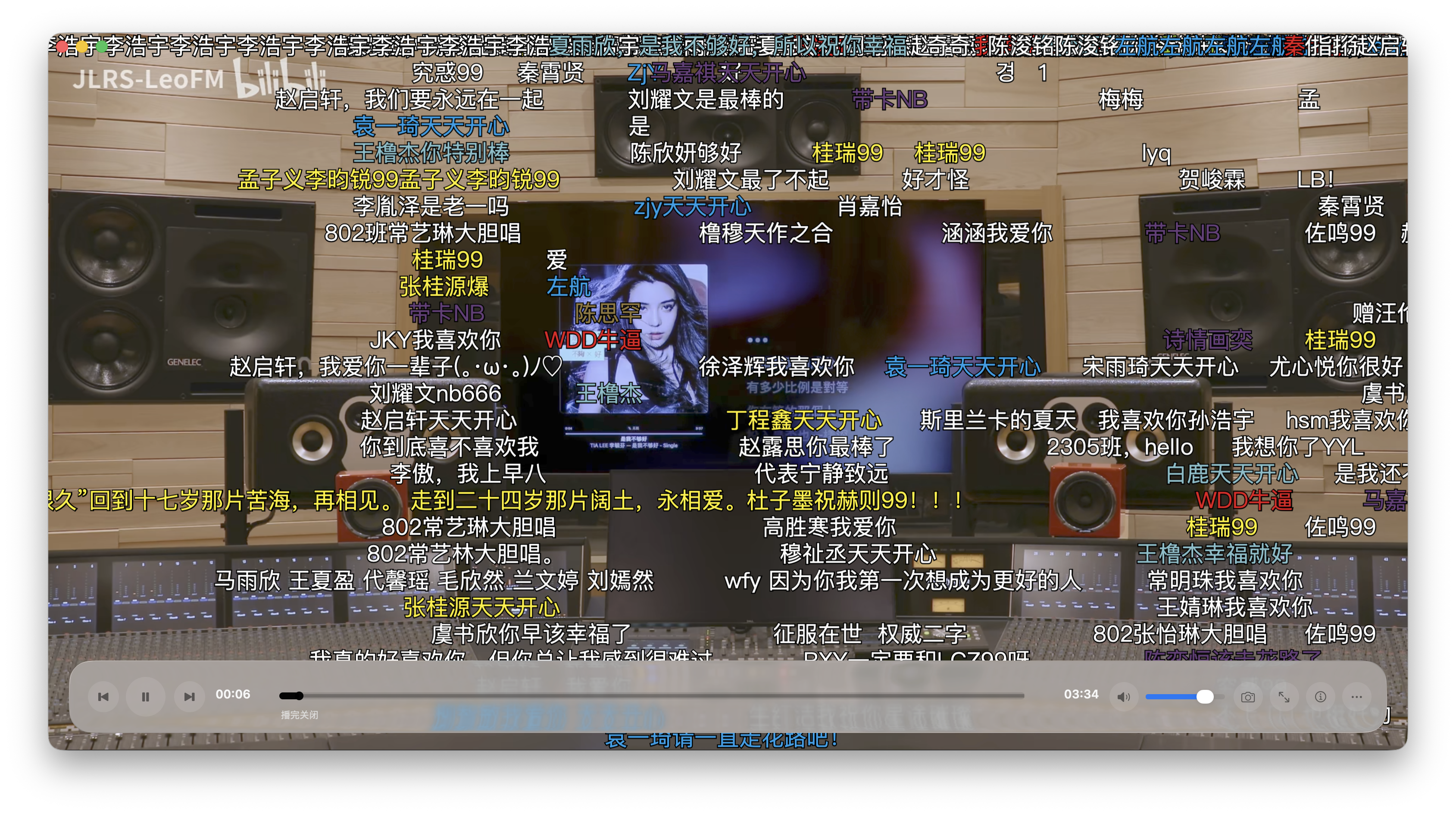The image size is (1456, 814).
Task: Skip to the previous track
Action: coord(103,696)
